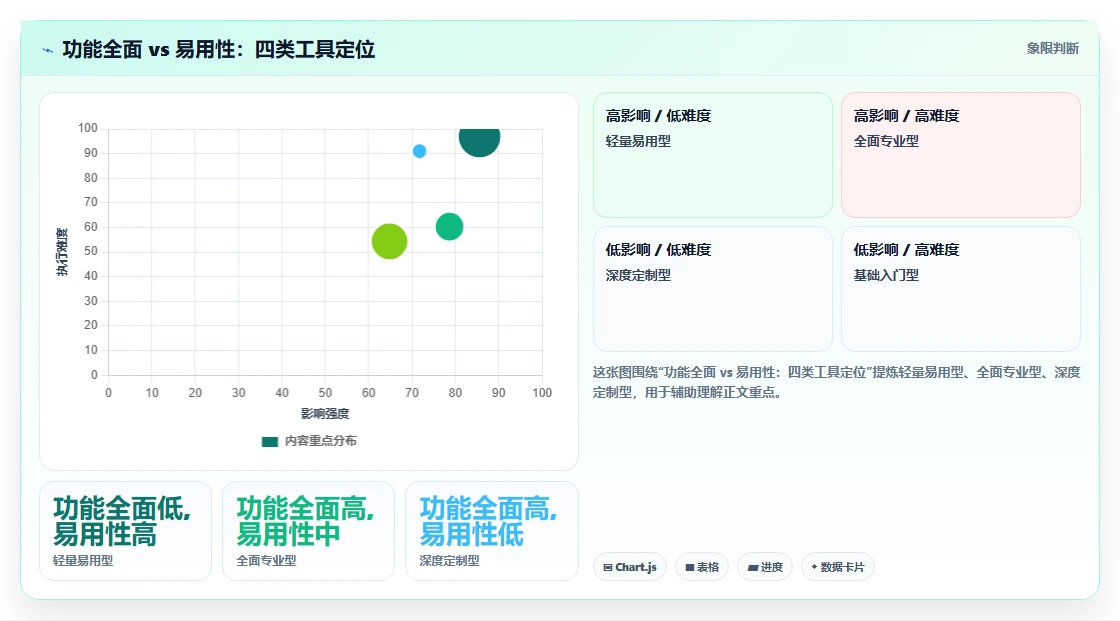Click the 全面专业型 caption in bottom card
1120x621 pixels.
click(x=266, y=561)
